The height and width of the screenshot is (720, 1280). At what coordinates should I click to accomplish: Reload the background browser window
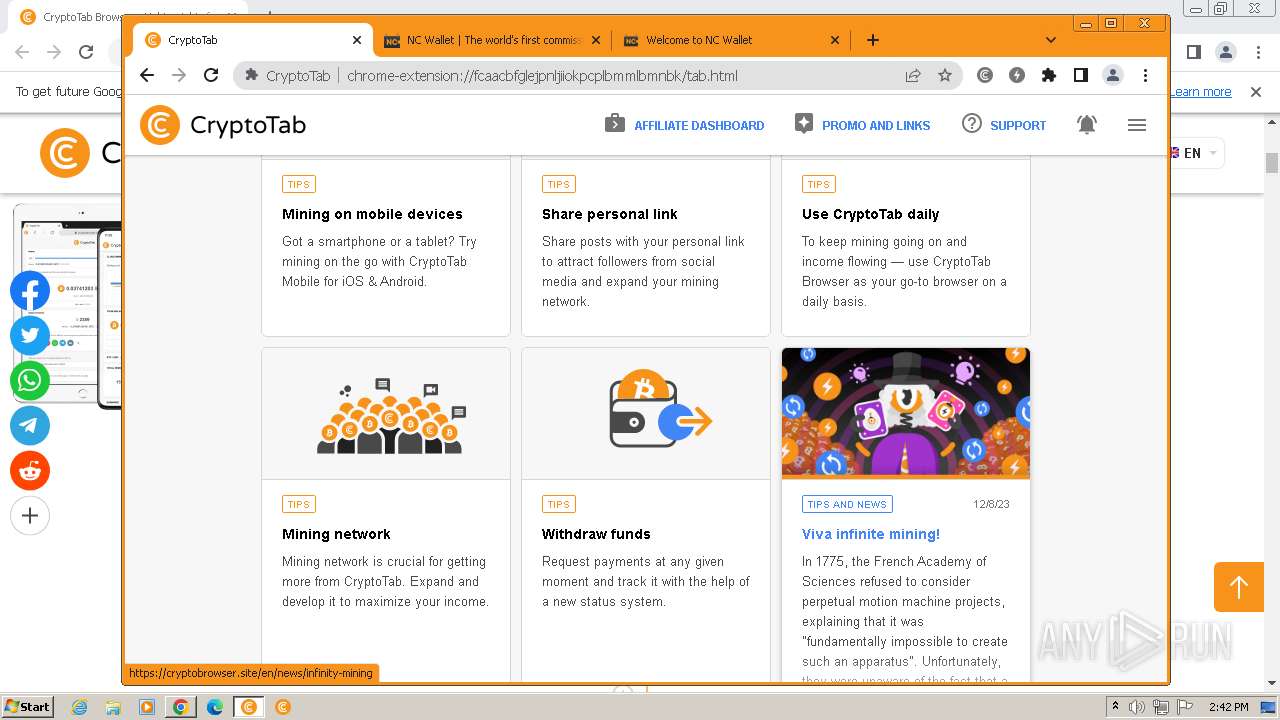pyautogui.click(x=86, y=52)
